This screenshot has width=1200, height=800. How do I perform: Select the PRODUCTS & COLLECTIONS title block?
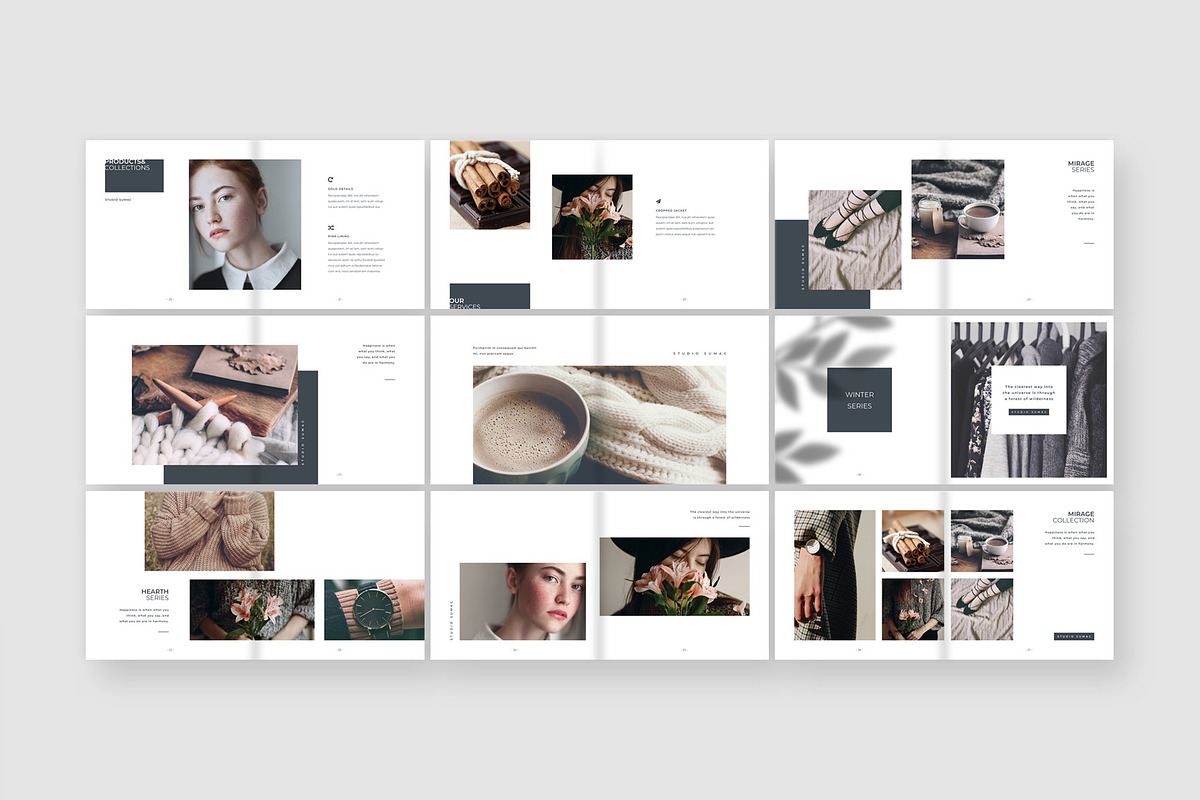[134, 175]
